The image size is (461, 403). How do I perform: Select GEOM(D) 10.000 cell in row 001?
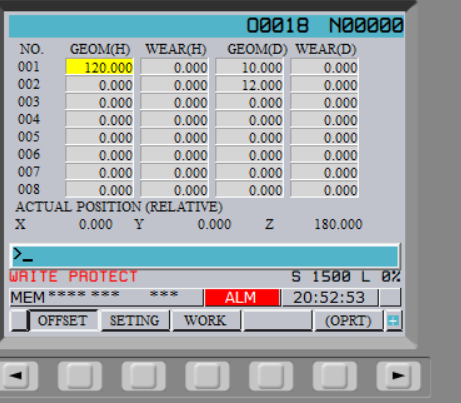(250, 67)
